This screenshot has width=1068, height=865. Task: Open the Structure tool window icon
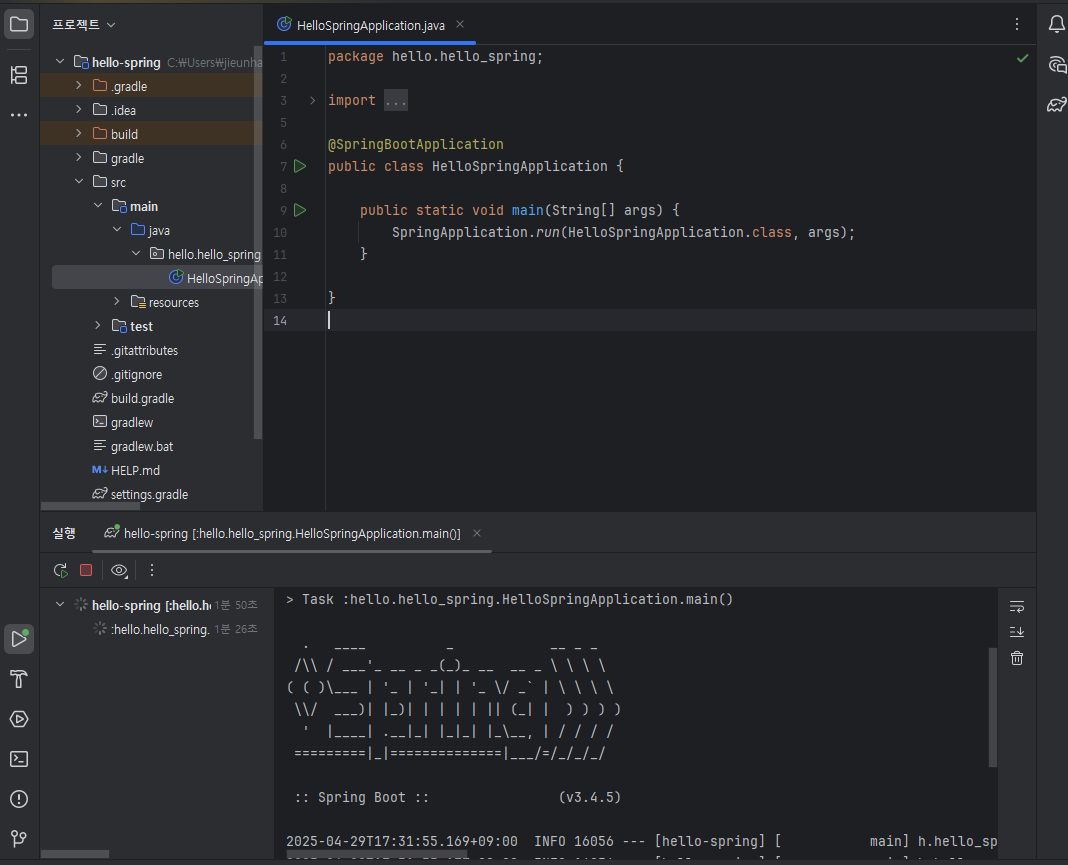[19, 75]
